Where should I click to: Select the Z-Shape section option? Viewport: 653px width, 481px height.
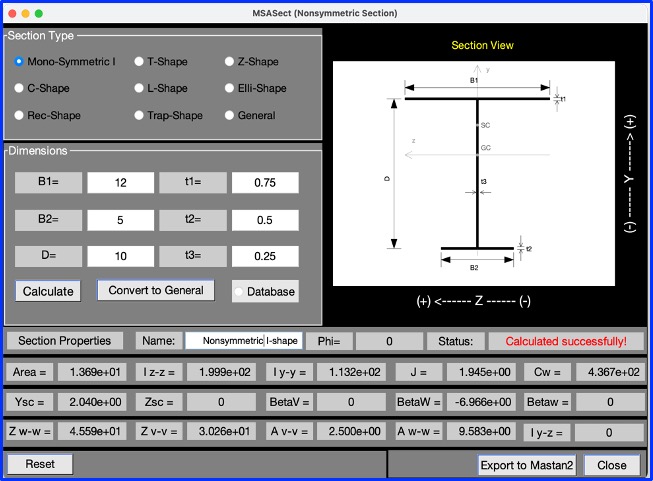click(229, 62)
